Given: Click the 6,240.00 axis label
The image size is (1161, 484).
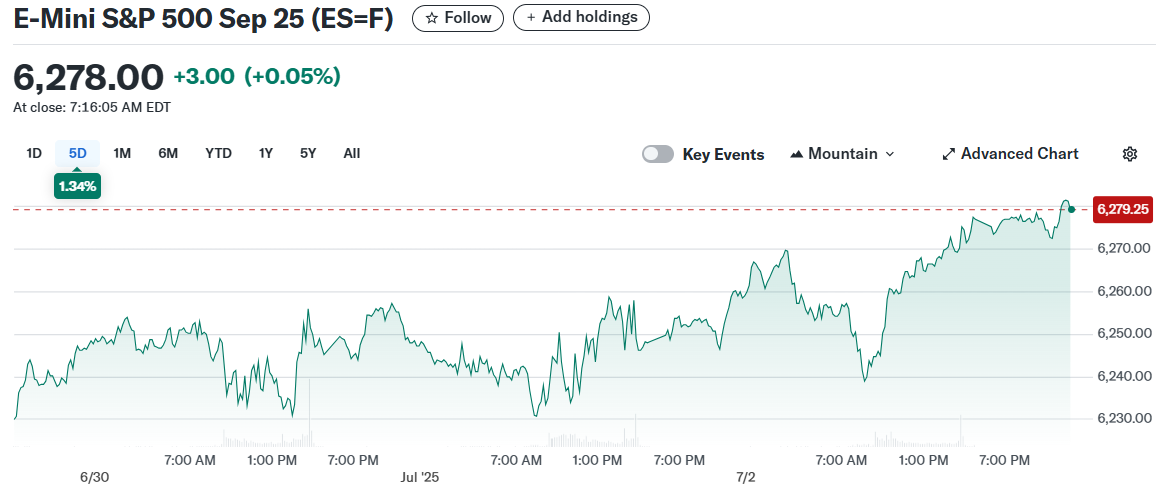Looking at the screenshot, I should click(1123, 377).
